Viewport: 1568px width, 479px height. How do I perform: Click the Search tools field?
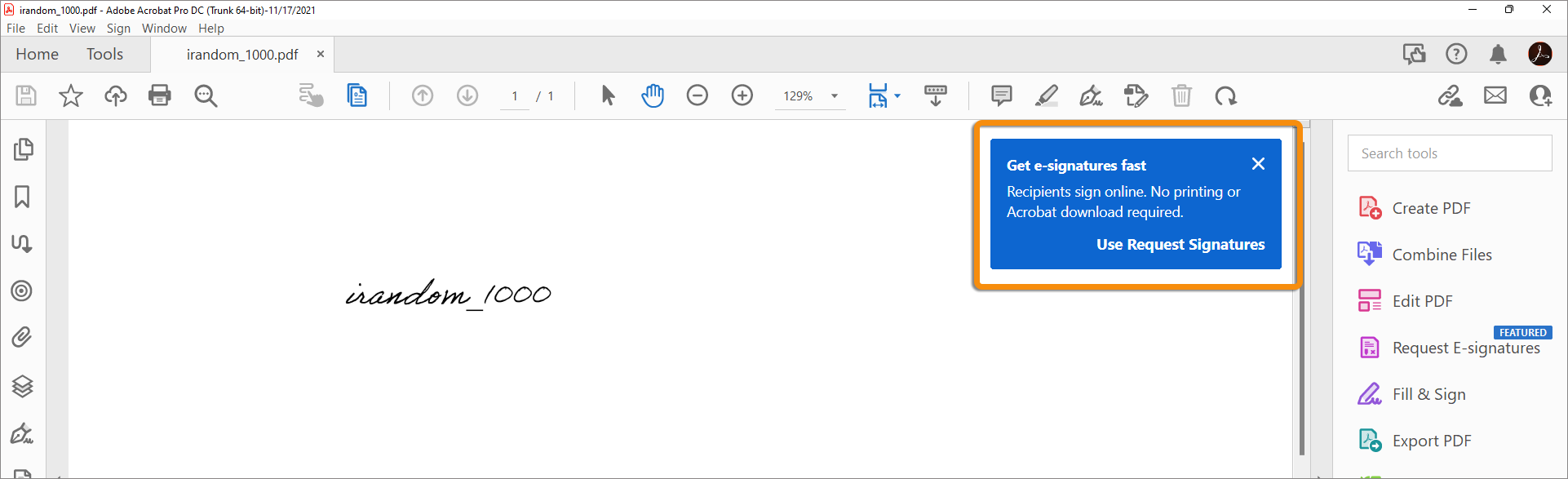(x=1449, y=153)
